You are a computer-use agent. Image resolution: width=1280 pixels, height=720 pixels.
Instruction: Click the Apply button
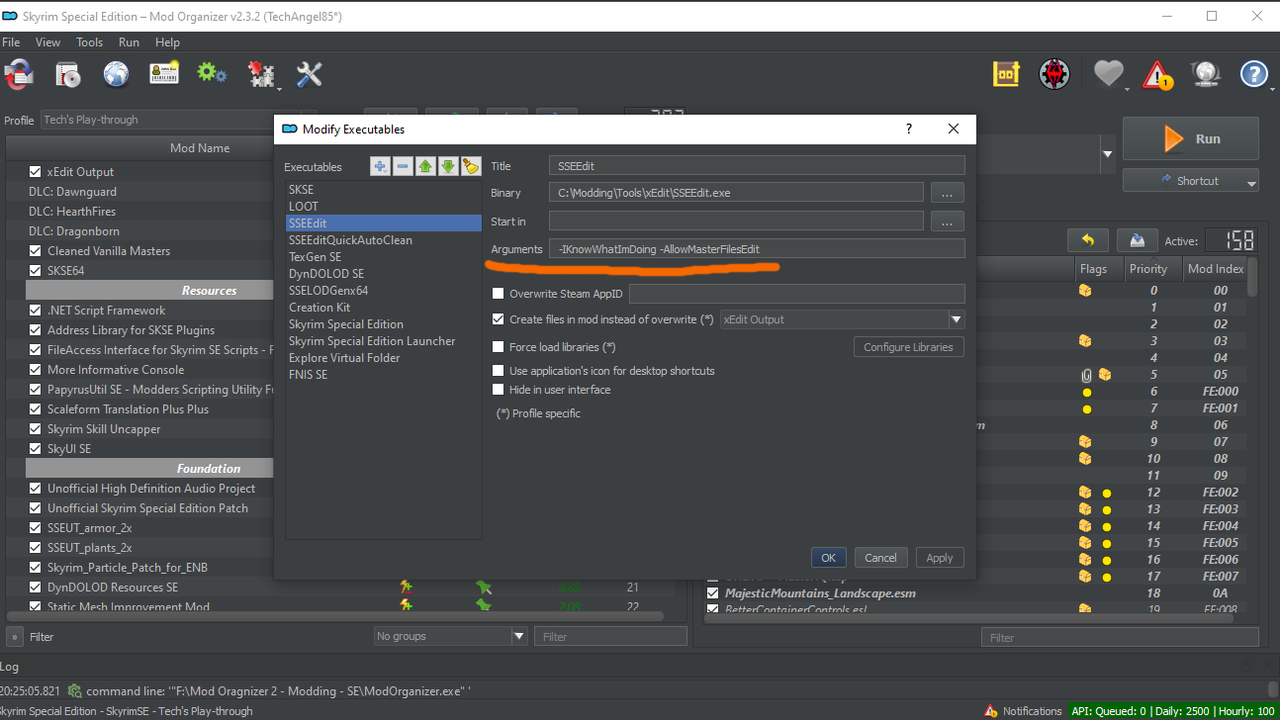[x=939, y=558]
